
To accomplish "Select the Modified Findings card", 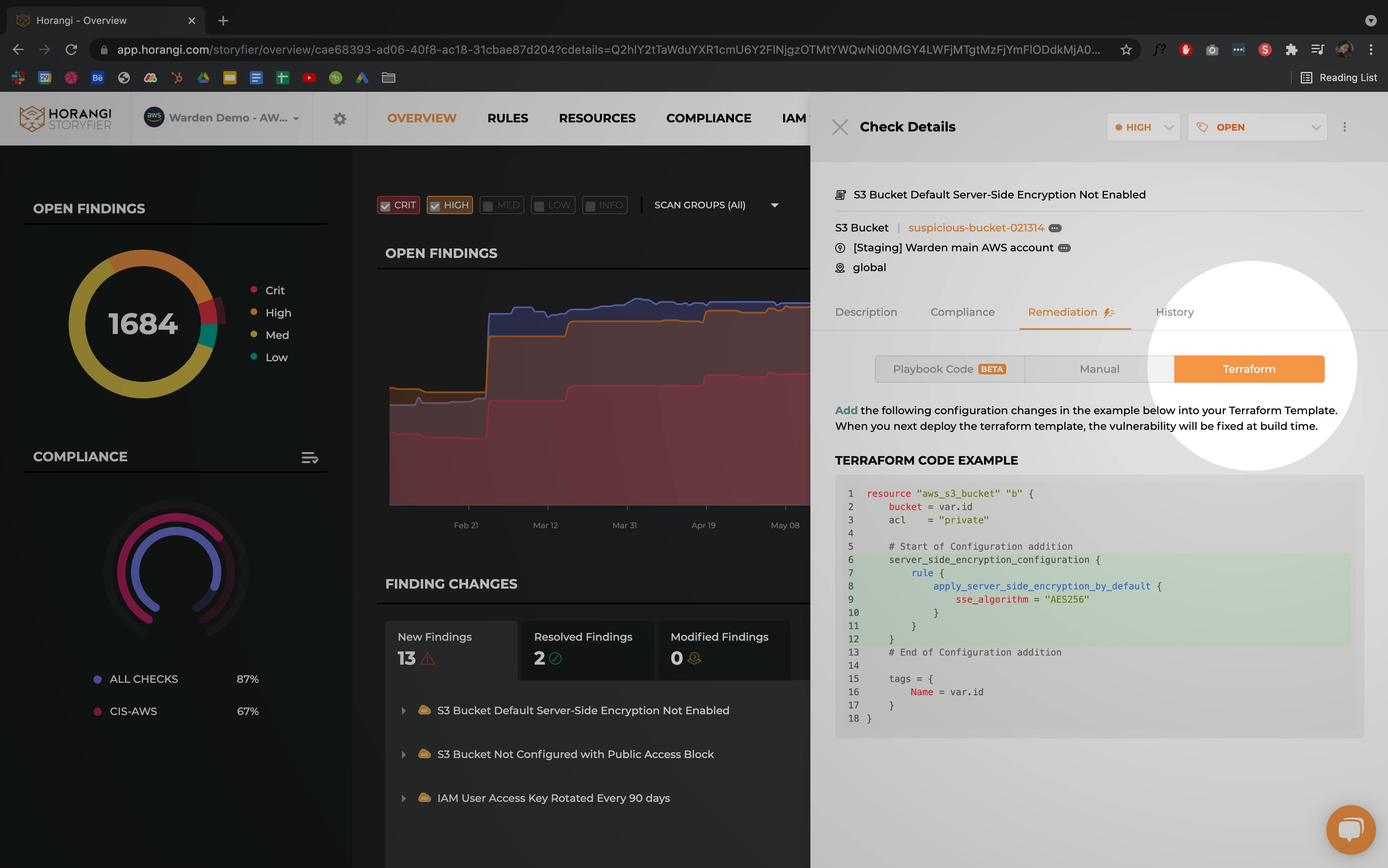I will click(724, 651).
